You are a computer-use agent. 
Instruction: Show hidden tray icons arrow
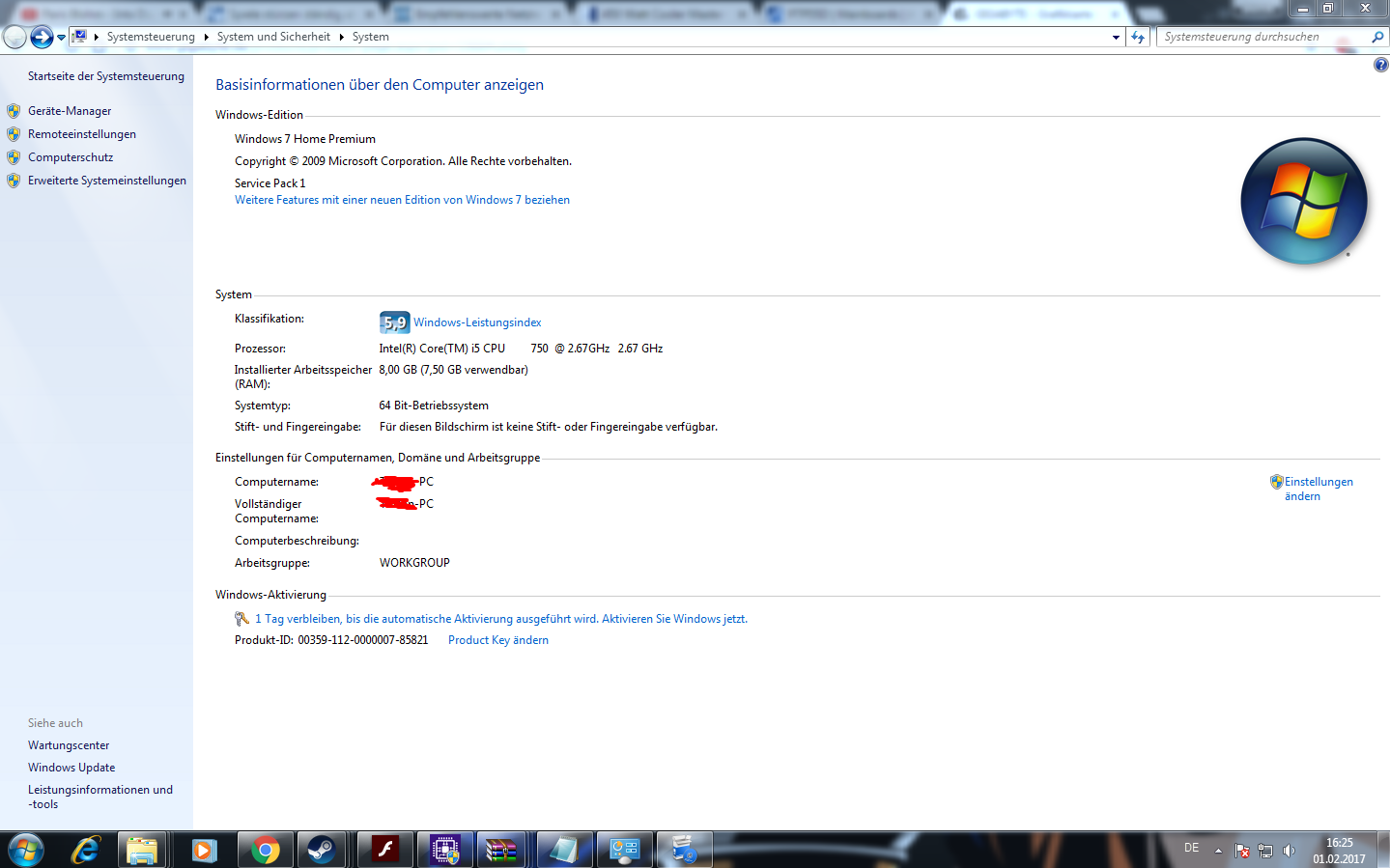[1219, 851]
